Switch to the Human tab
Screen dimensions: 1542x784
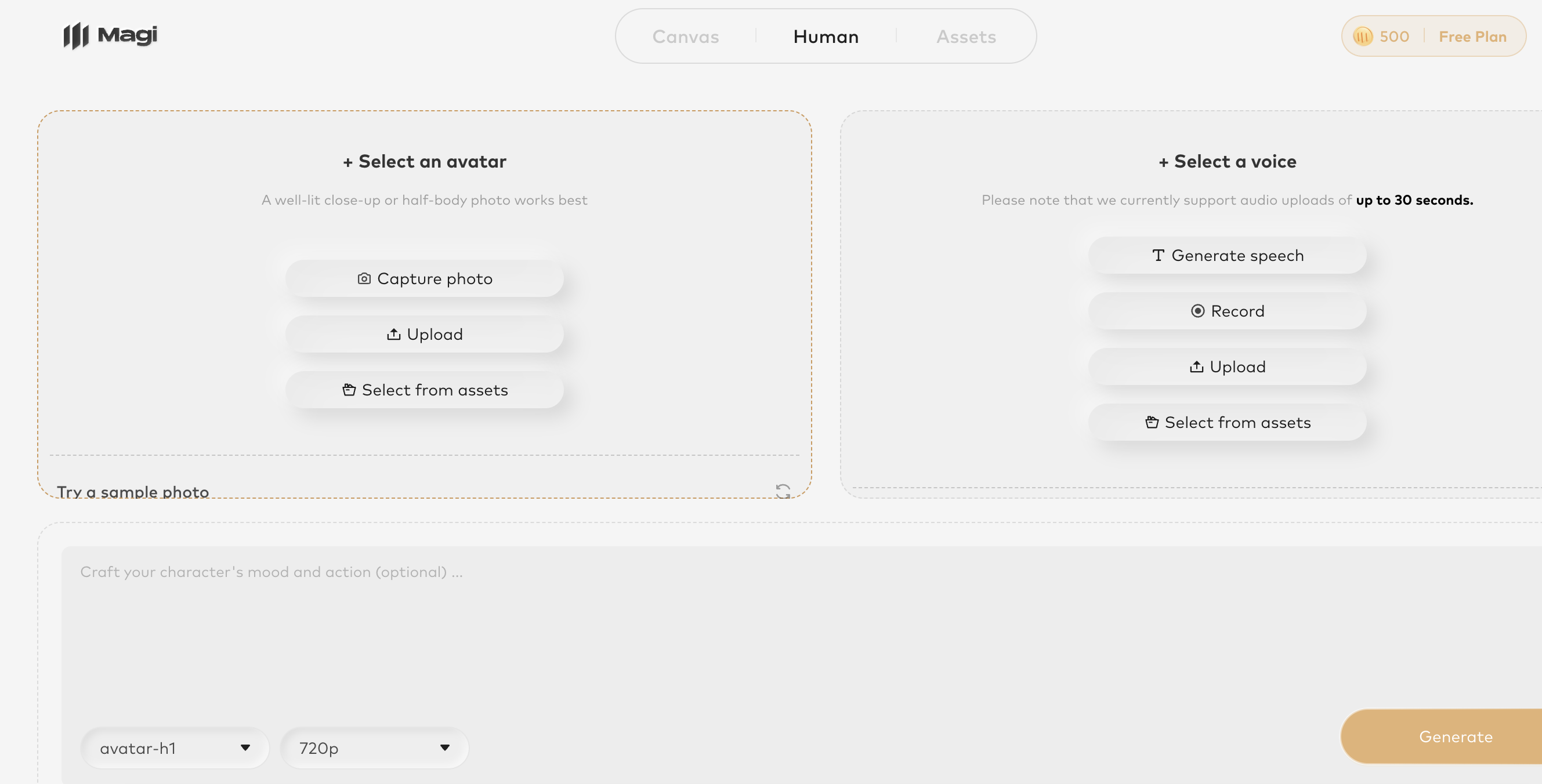[826, 37]
